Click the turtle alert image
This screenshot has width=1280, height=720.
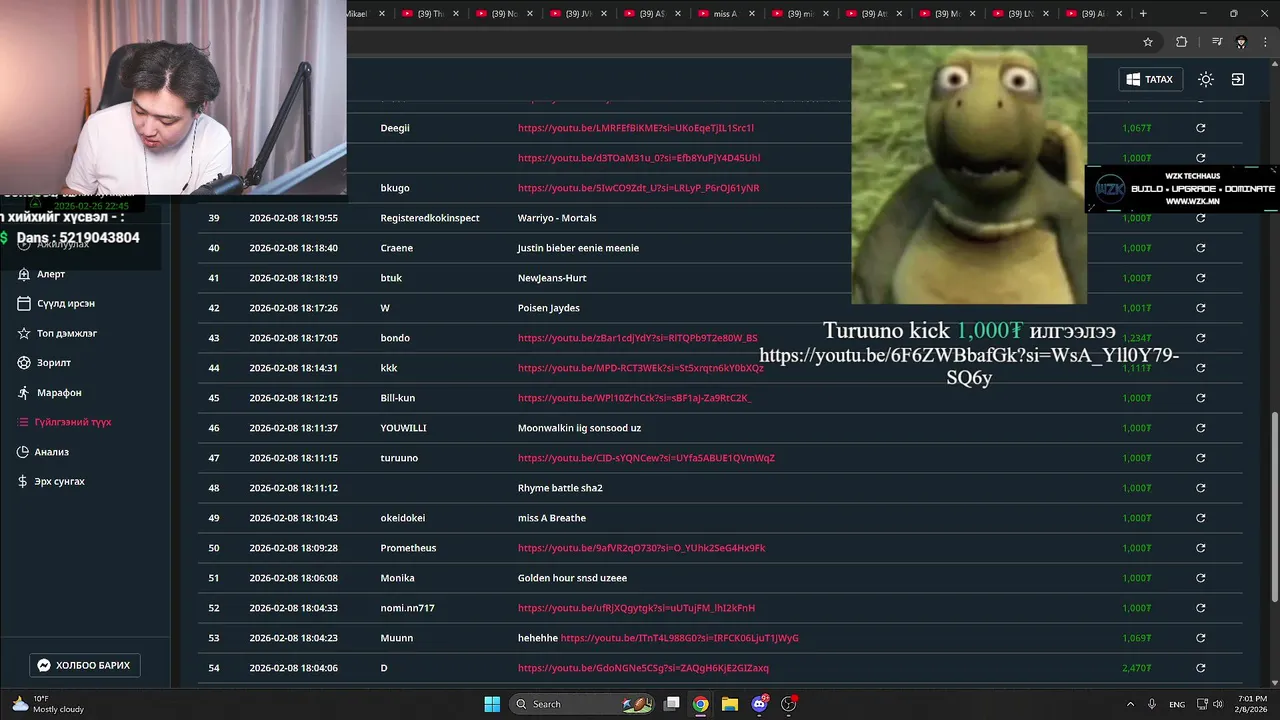tap(969, 175)
